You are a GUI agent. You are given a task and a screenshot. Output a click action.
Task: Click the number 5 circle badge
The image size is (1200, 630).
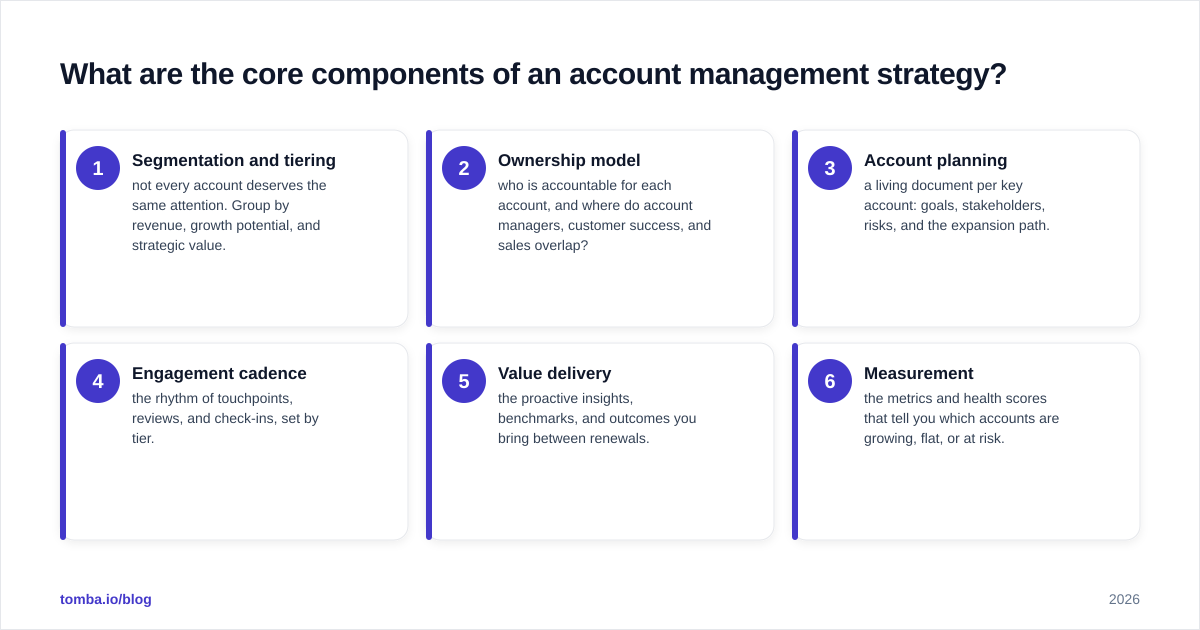pos(464,381)
